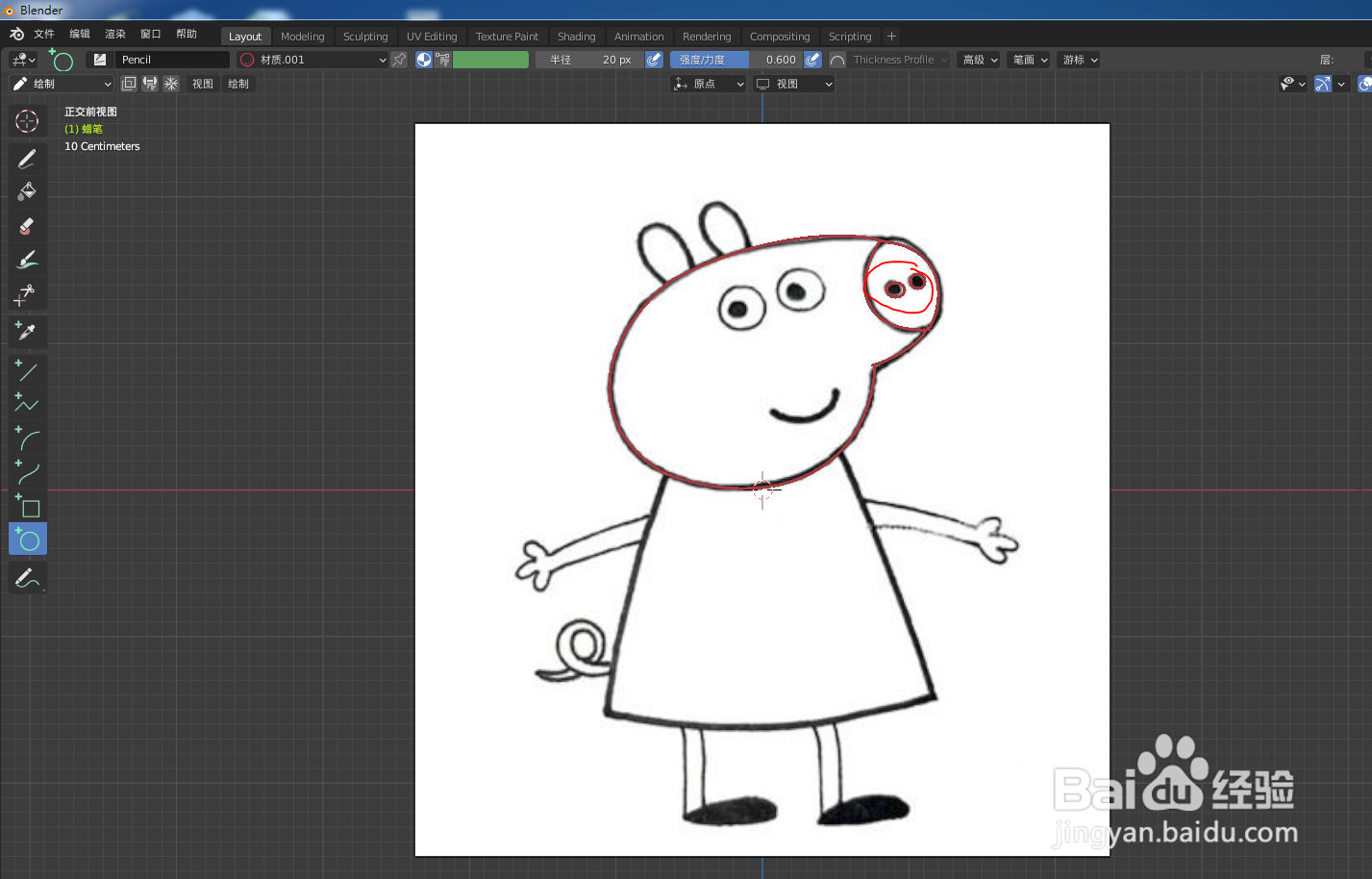Select the Draw tool in the left toolbar

pyautogui.click(x=26, y=159)
